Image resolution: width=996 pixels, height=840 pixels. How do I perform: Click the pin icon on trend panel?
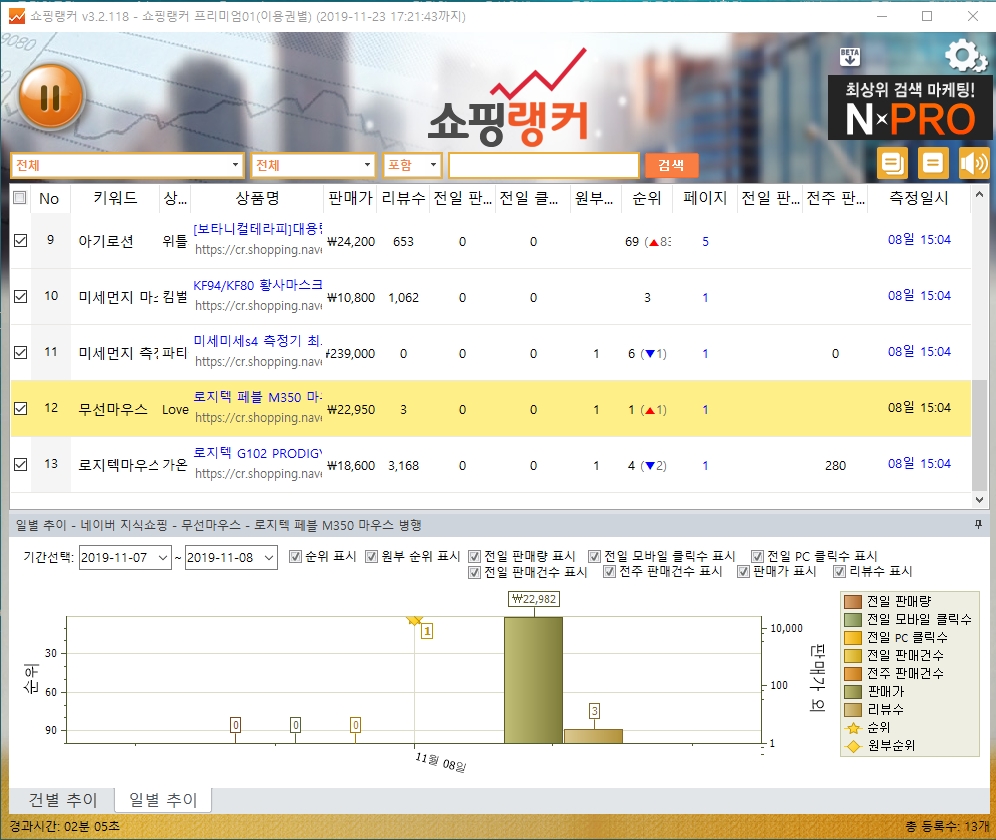(977, 524)
